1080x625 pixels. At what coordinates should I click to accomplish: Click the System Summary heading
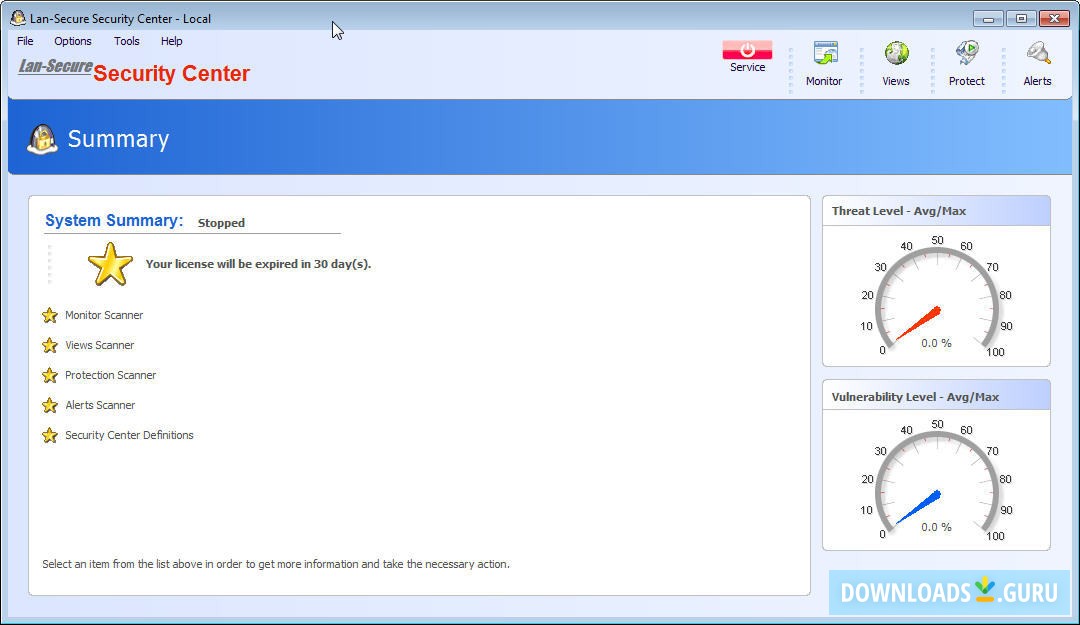[114, 221]
